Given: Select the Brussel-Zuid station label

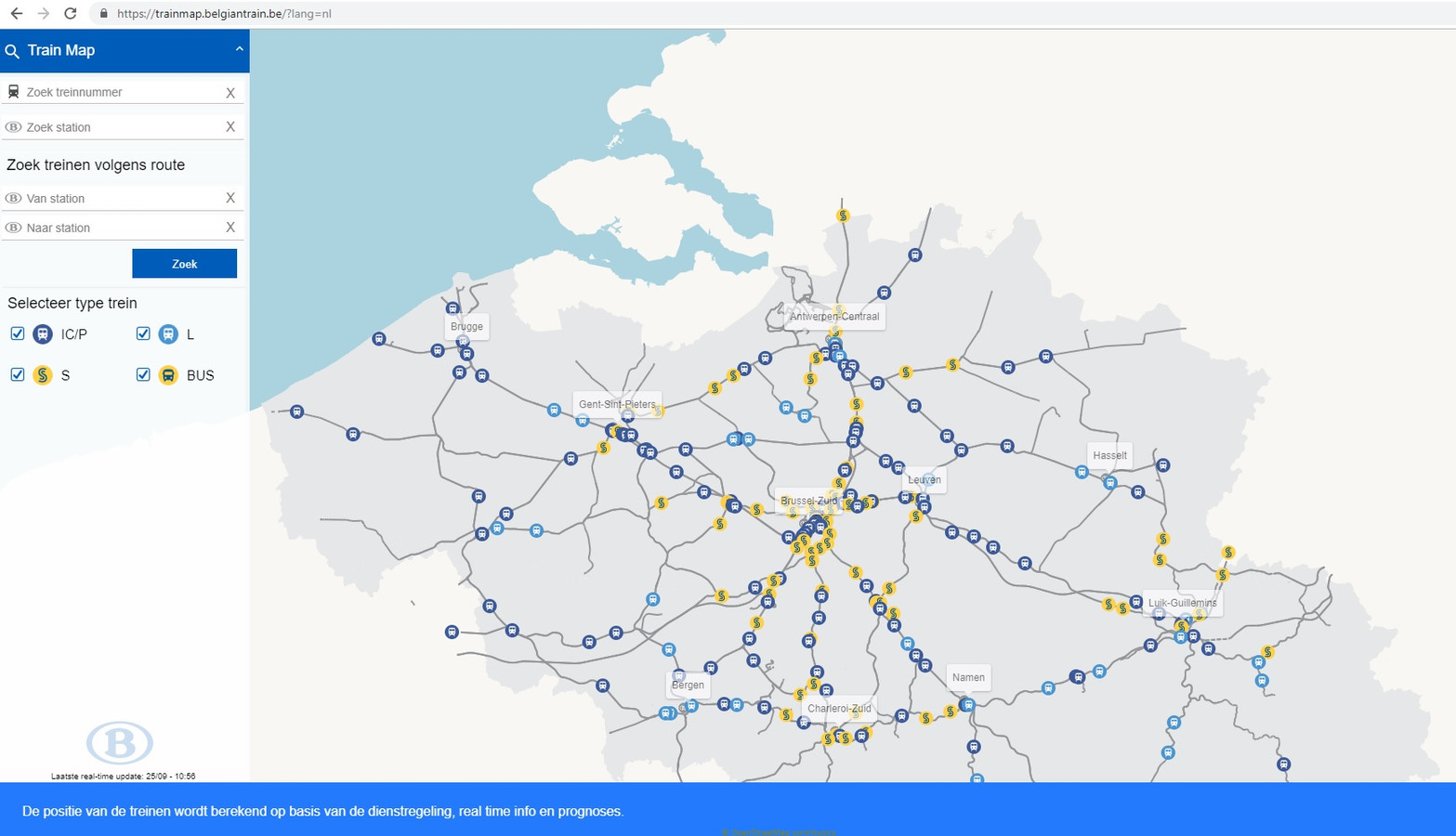Looking at the screenshot, I should coord(808,501).
